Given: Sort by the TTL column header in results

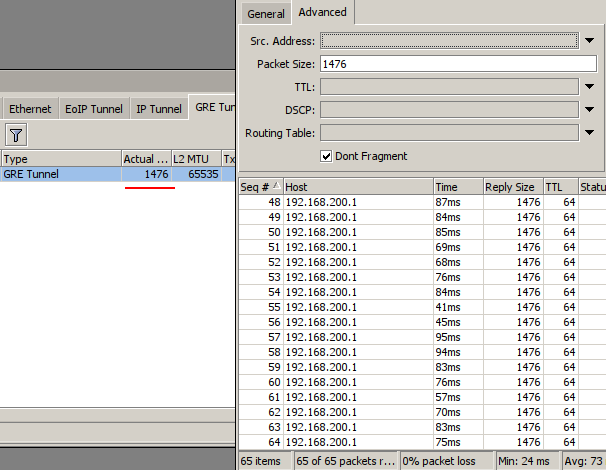Looking at the screenshot, I should [x=561, y=187].
